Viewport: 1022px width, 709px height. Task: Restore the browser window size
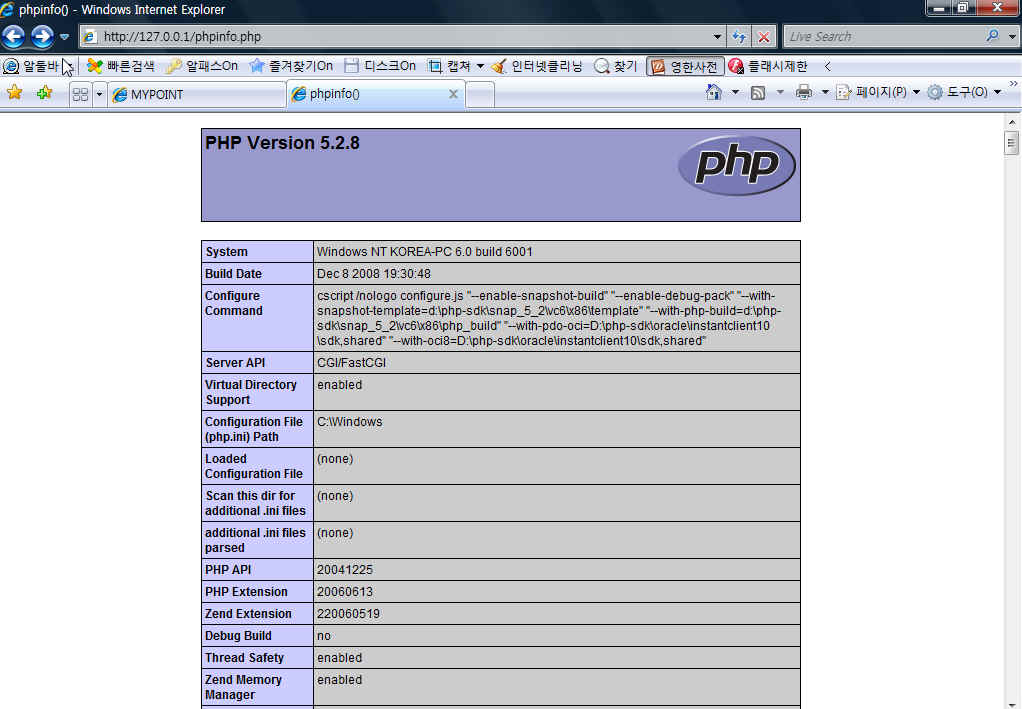point(962,7)
